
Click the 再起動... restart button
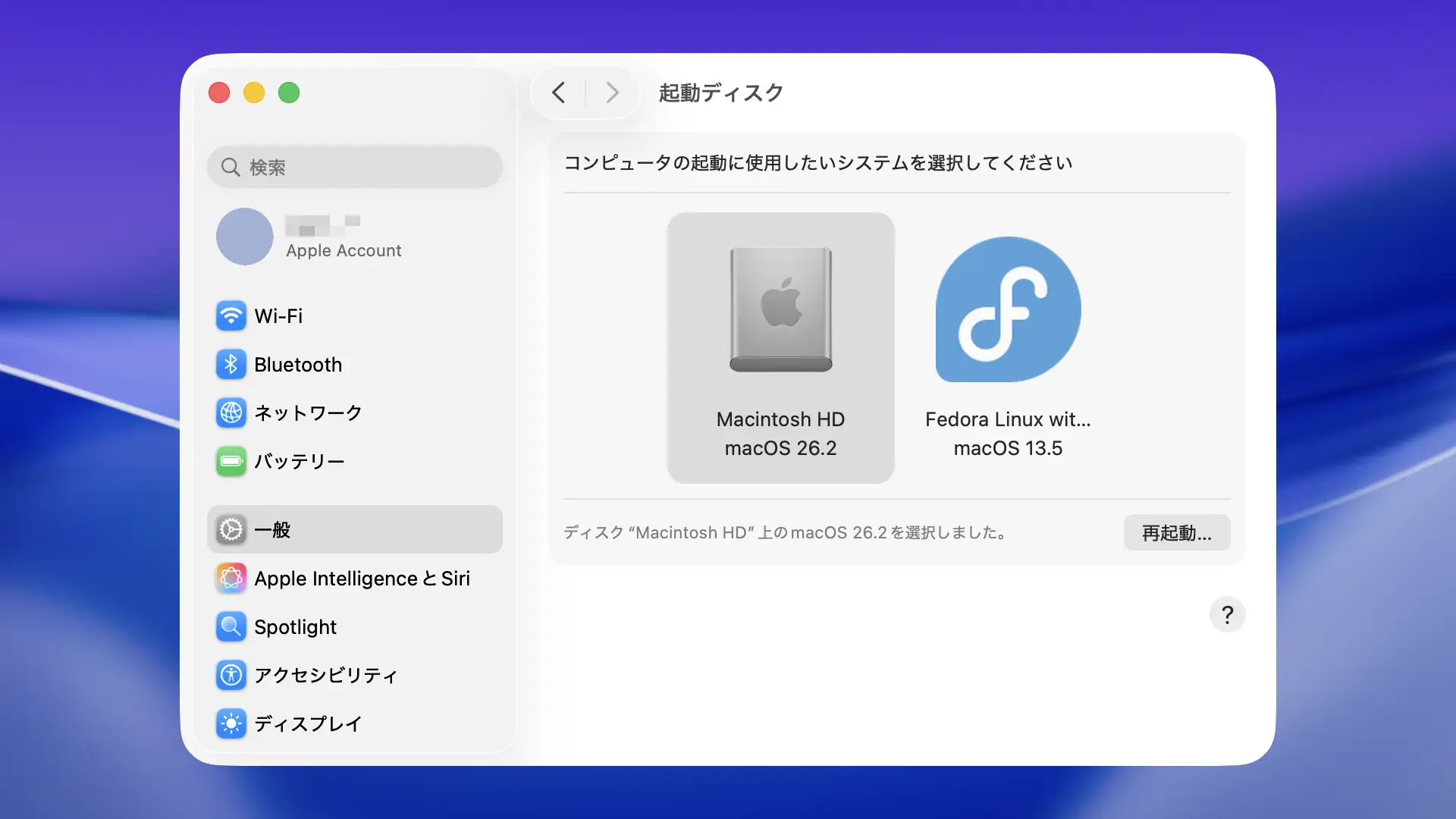tap(1176, 533)
